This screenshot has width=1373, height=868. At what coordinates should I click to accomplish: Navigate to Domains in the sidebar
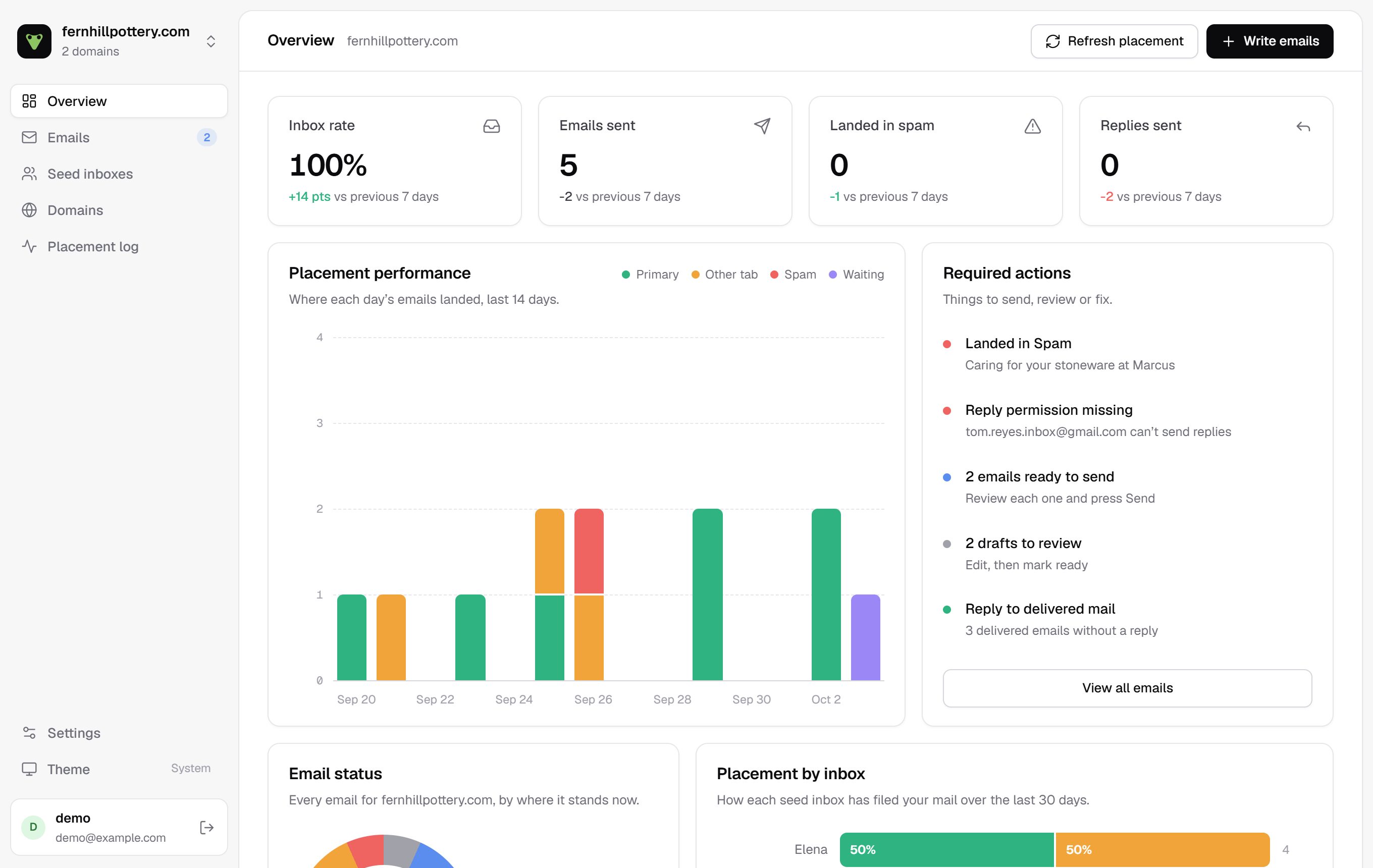pyautogui.click(x=119, y=210)
